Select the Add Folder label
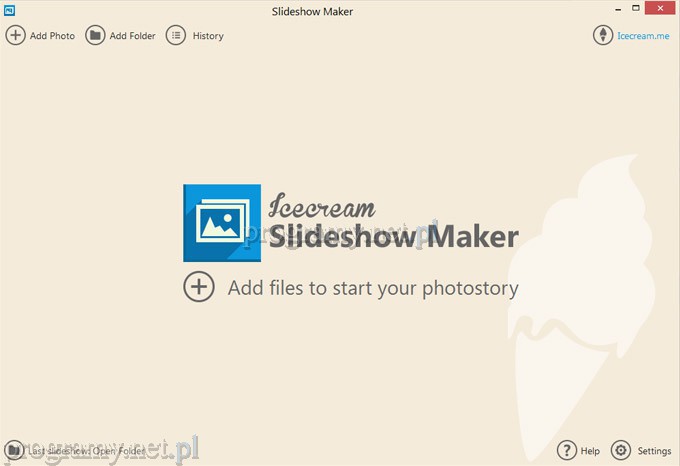The height and width of the screenshot is (466, 680). (x=132, y=36)
